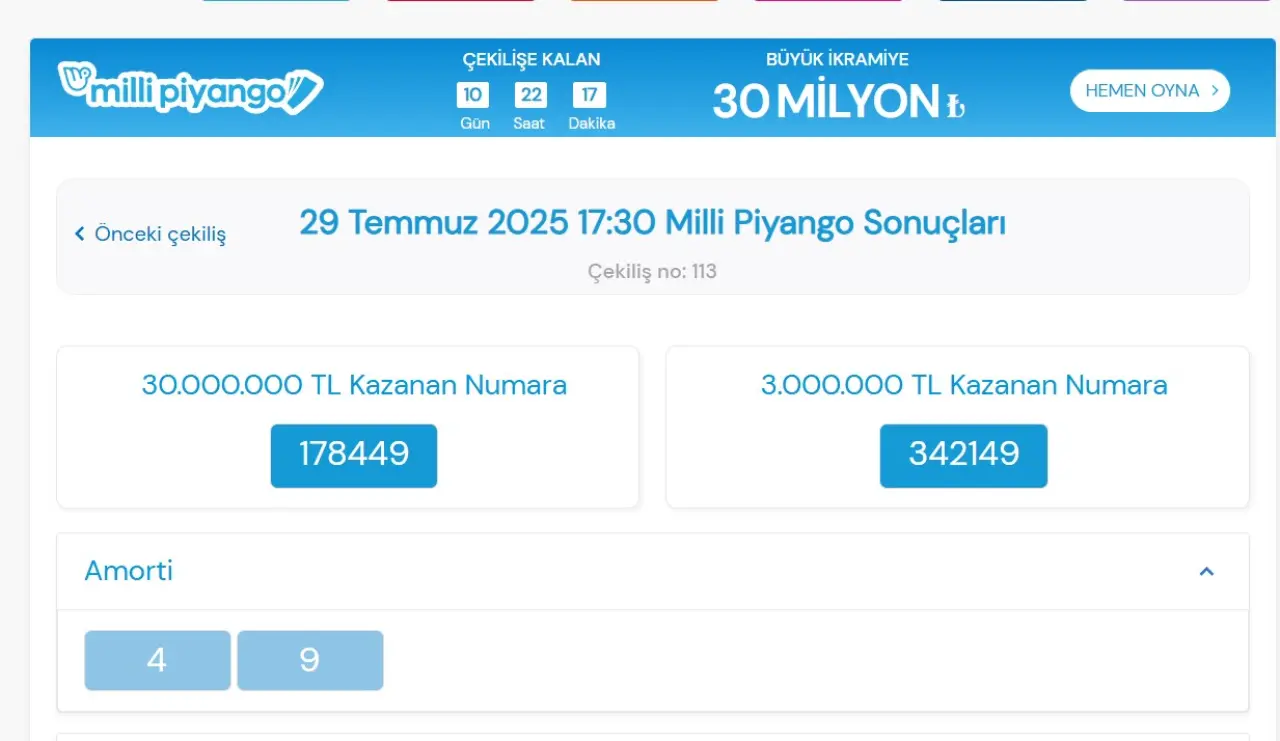Collapse the Amorti section with the chevron
This screenshot has height=741, width=1280.
(x=1206, y=572)
